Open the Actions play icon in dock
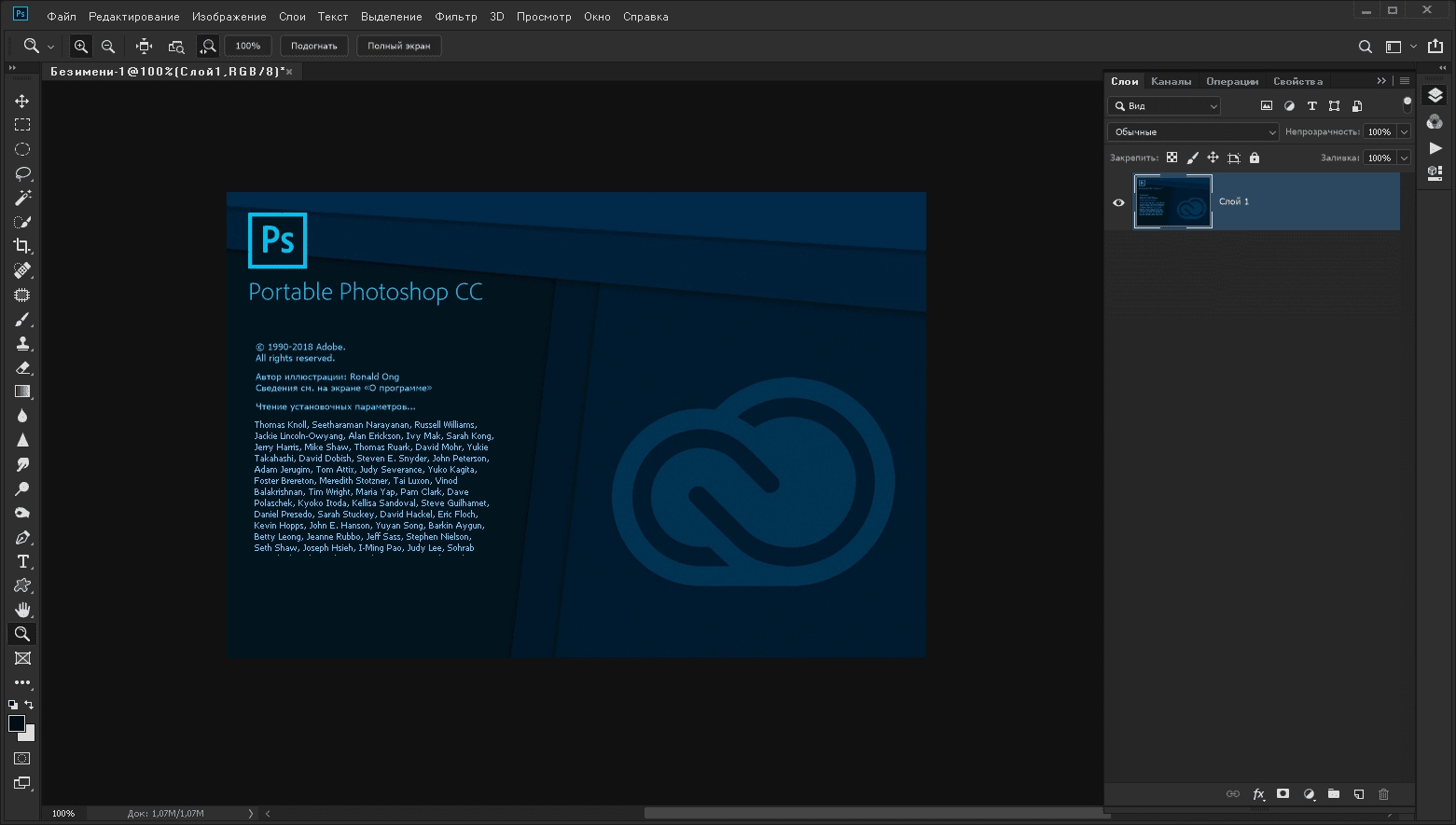The image size is (1456, 825). tap(1435, 148)
